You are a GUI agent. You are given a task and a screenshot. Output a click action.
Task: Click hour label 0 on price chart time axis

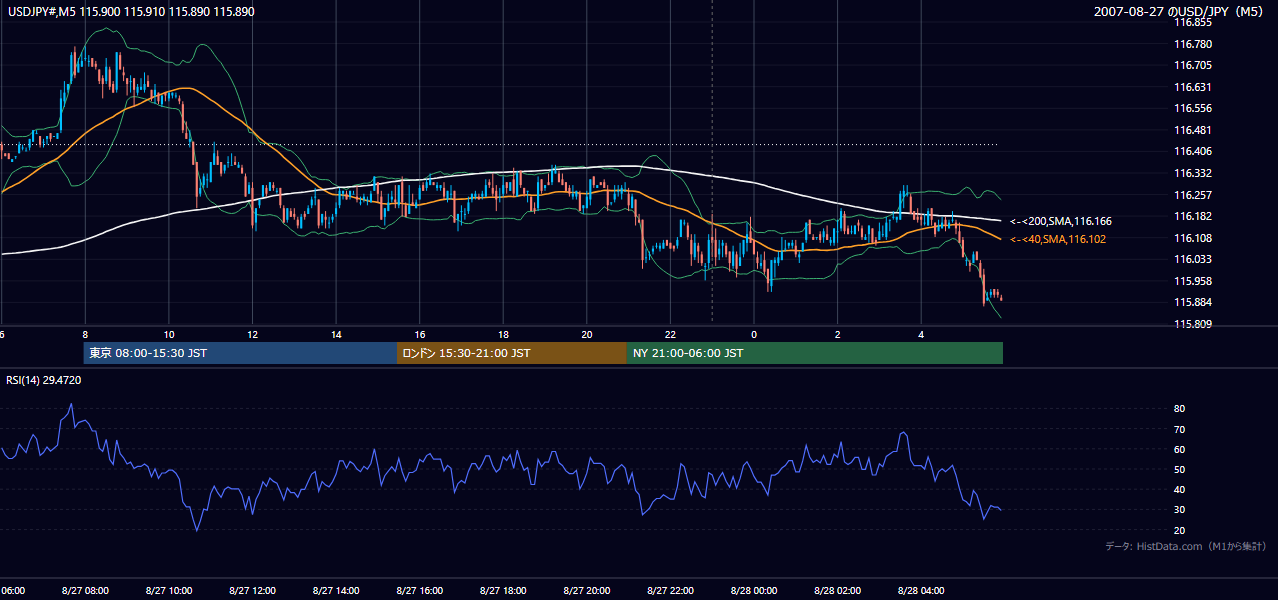tap(754, 334)
